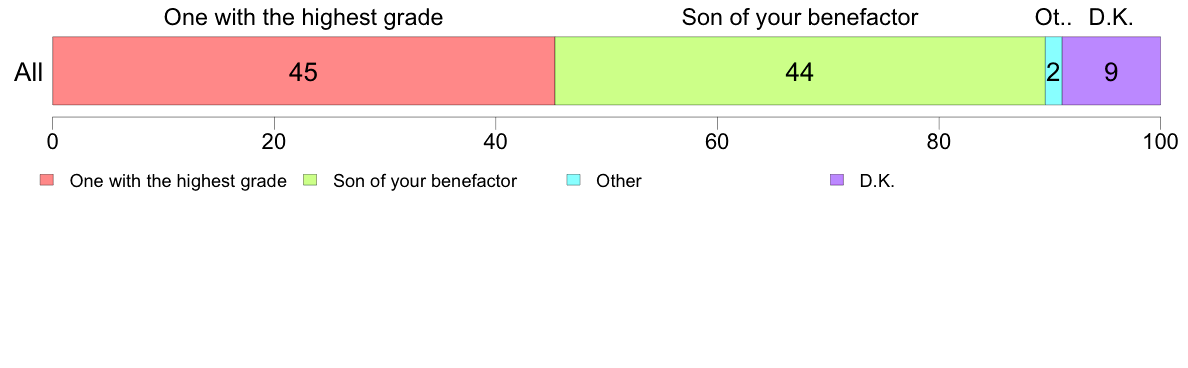Select the purple bar segment labeled 9

tap(1111, 70)
